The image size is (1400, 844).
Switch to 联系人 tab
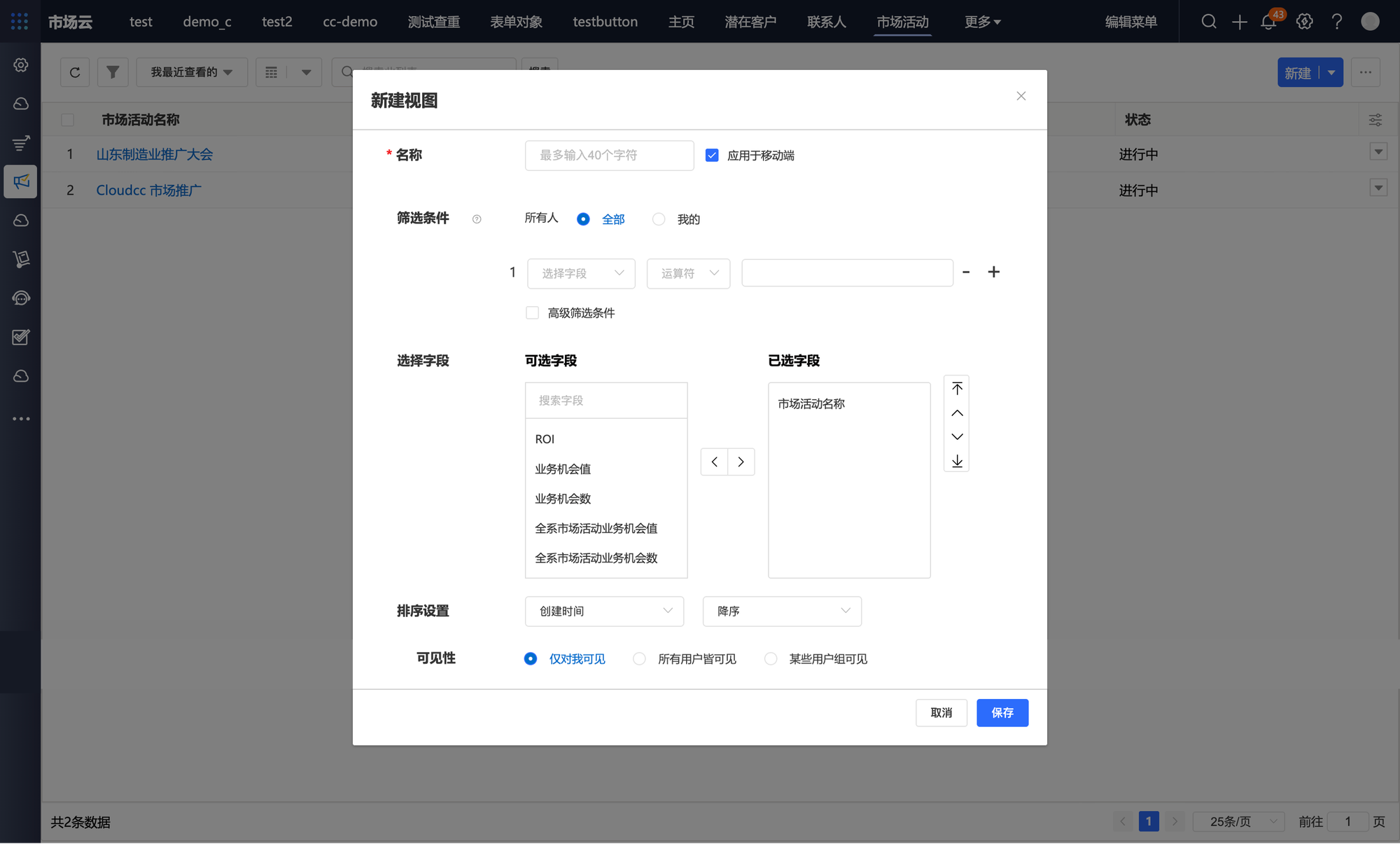[826, 22]
